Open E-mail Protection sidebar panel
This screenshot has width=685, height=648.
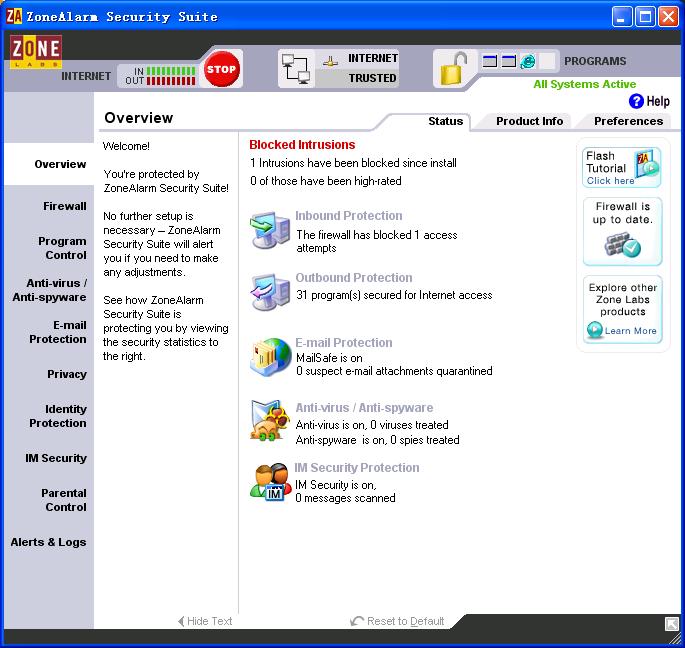tap(57, 332)
